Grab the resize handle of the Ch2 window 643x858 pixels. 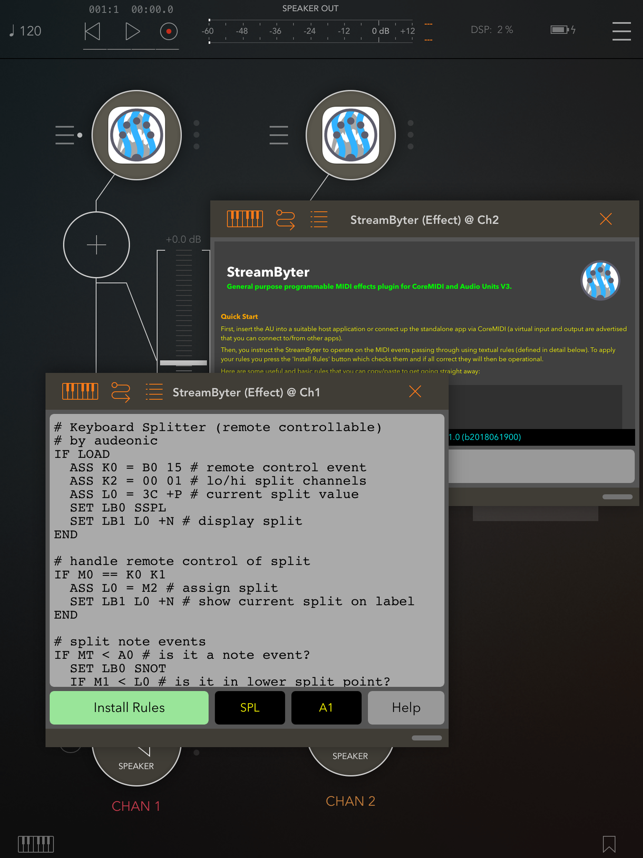(617, 497)
